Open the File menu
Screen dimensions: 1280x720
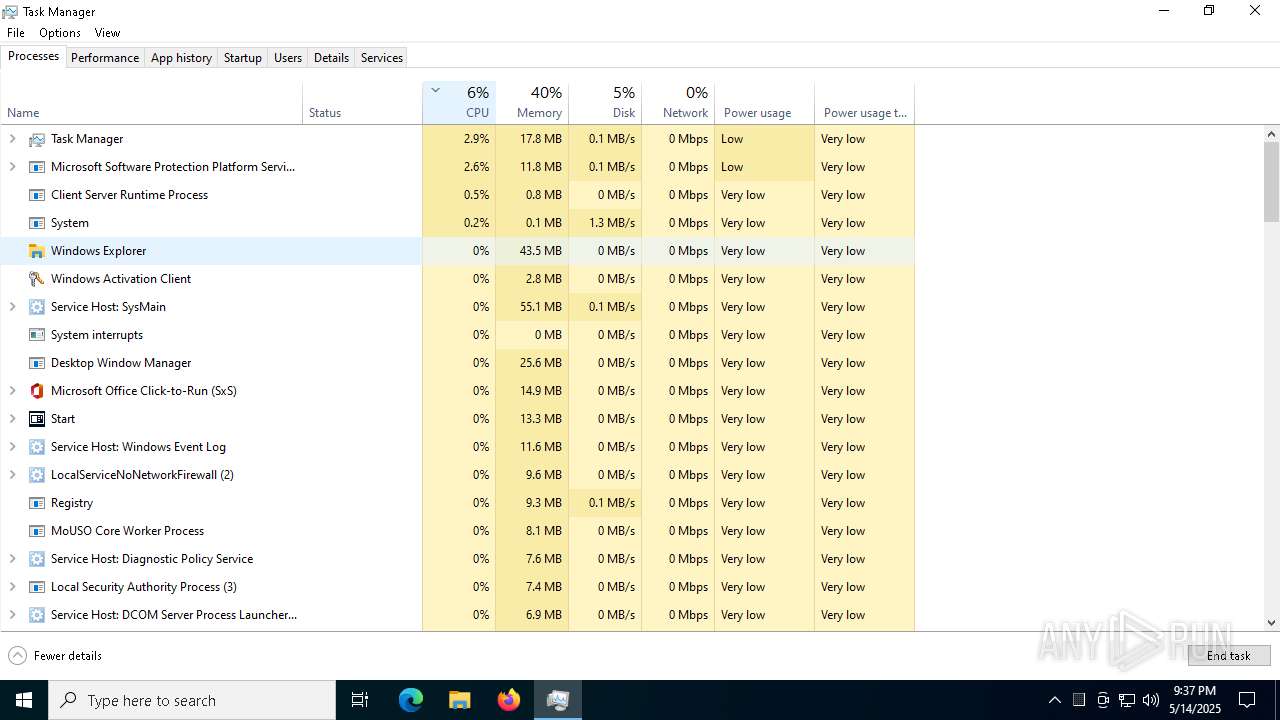(16, 33)
